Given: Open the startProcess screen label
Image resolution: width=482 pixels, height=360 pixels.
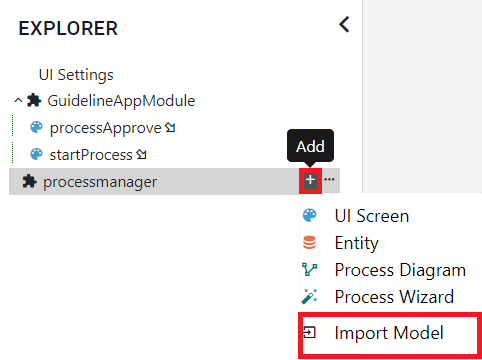Looking at the screenshot, I should coord(91,155).
